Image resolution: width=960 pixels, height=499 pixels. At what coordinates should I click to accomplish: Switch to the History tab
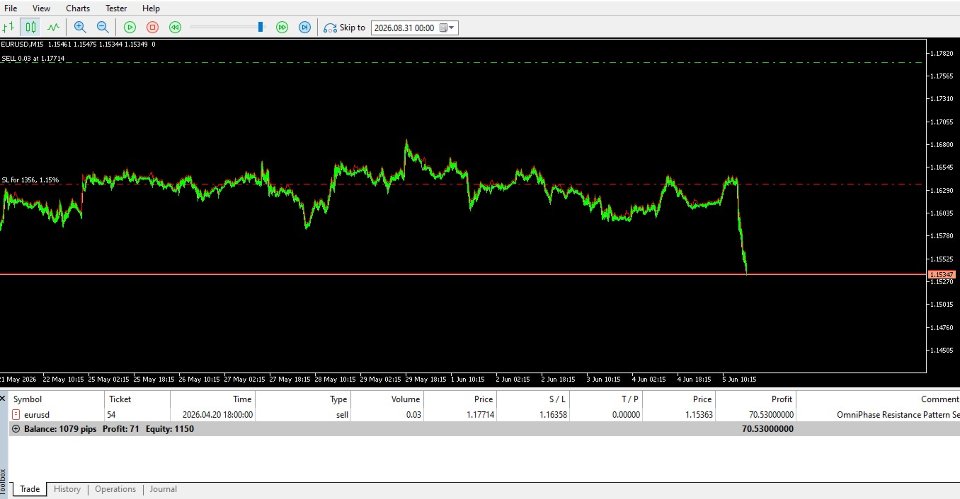[67, 489]
